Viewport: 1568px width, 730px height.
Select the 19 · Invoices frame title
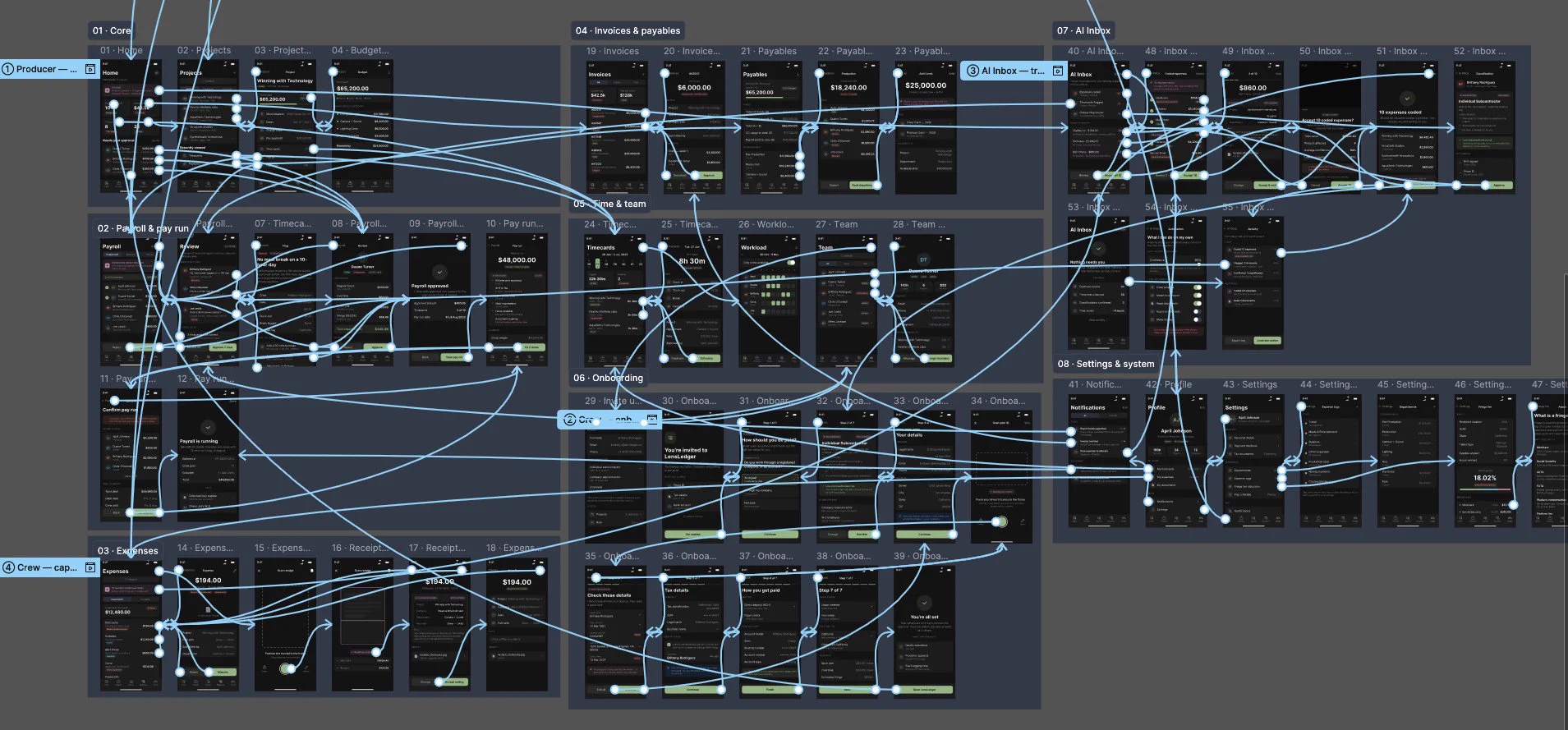coord(613,51)
